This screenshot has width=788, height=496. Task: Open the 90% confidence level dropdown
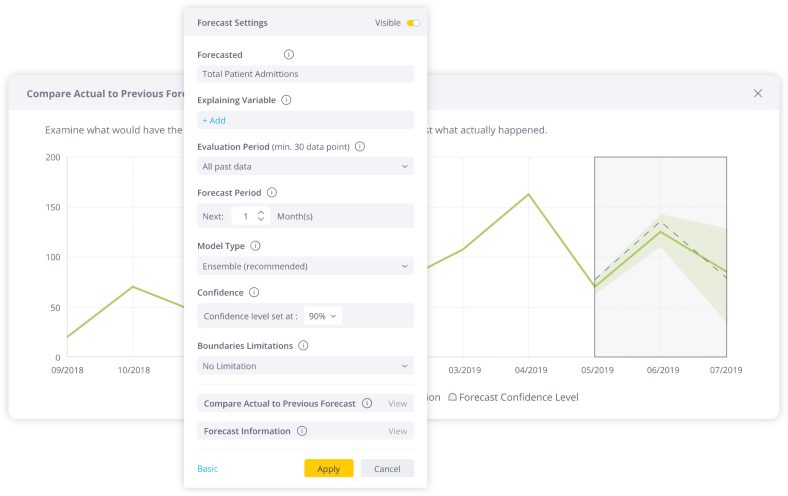tap(323, 316)
